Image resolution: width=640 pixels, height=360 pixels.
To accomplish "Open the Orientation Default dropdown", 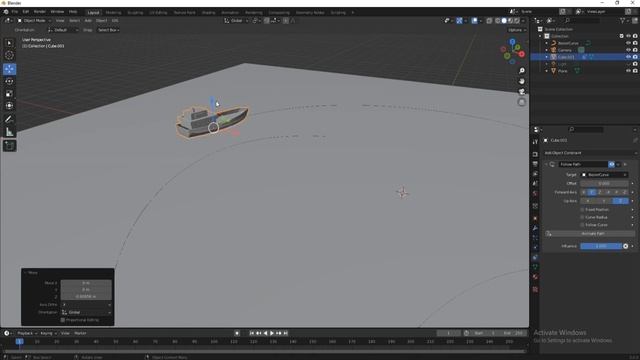I will [x=63, y=30].
